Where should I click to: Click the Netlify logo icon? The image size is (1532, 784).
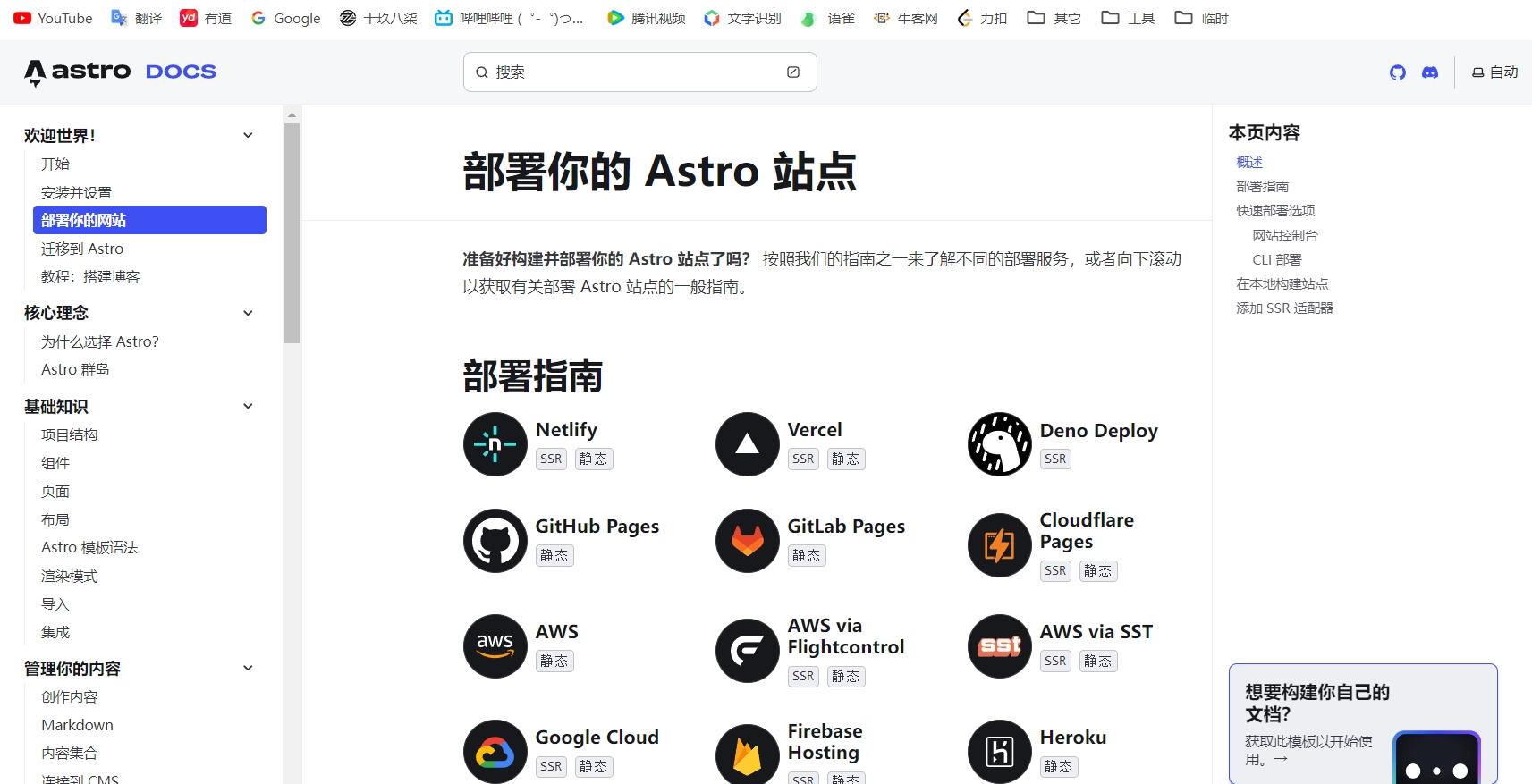(495, 444)
